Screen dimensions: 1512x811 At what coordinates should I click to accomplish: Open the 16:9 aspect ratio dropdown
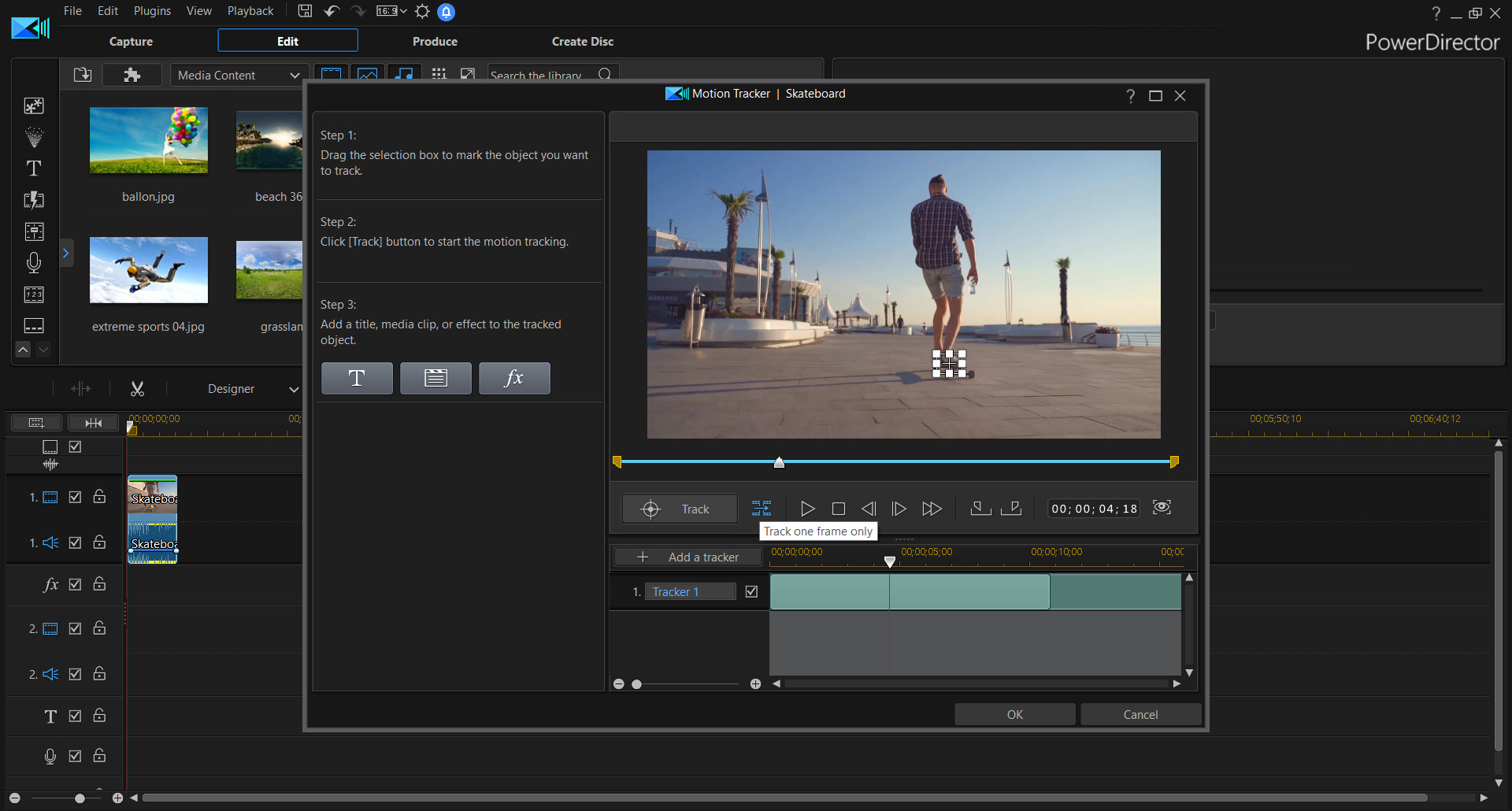[391, 11]
